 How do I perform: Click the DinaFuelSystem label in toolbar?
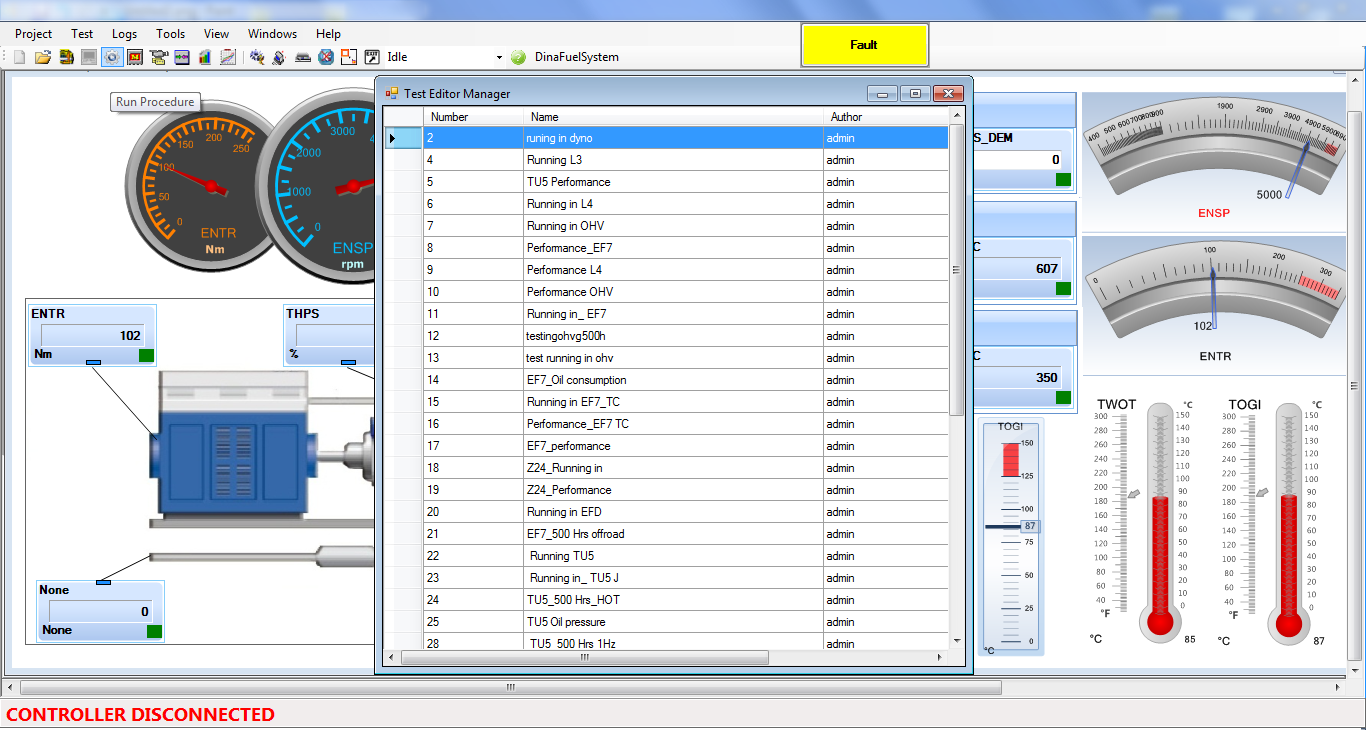[x=577, y=57]
